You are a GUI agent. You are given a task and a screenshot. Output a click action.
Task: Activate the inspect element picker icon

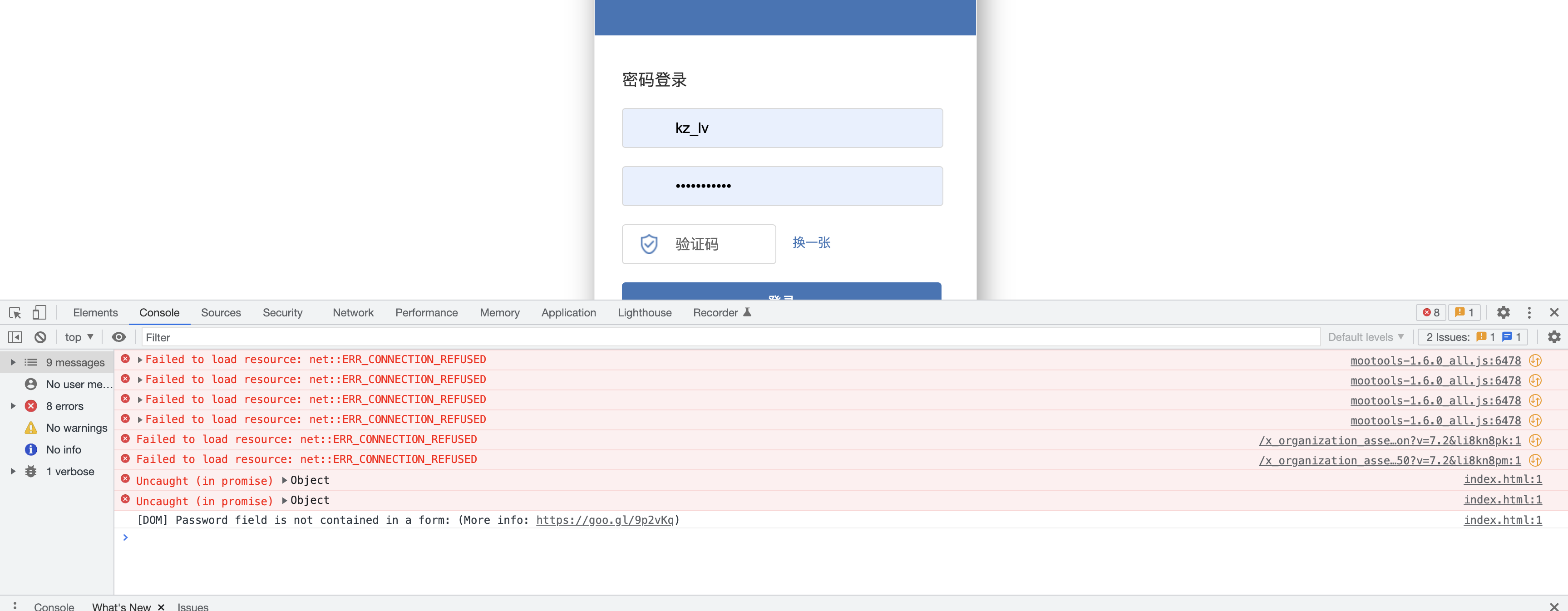click(x=15, y=313)
